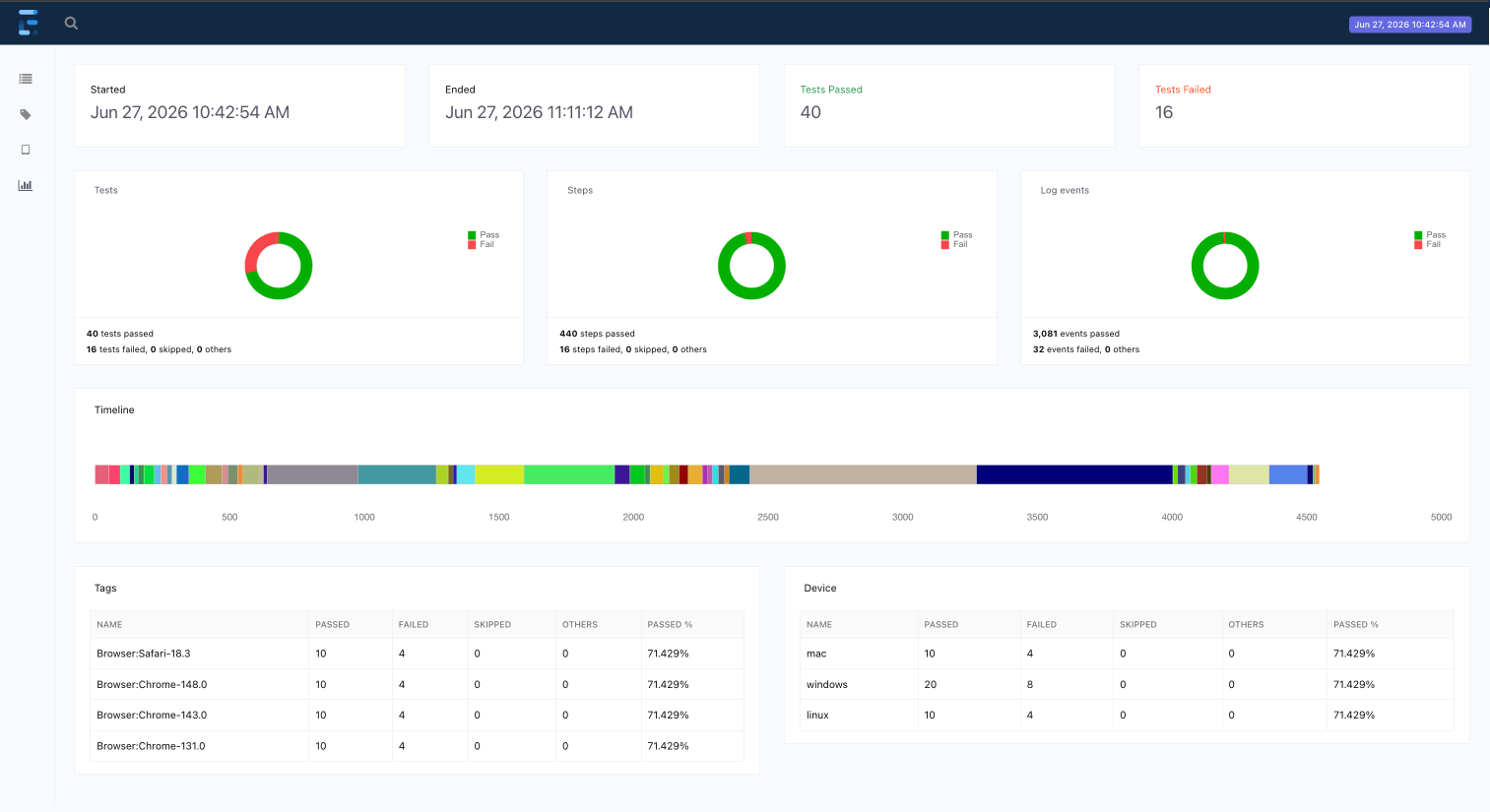
Task: Click the "440 steps passed" text
Action: tap(597, 334)
